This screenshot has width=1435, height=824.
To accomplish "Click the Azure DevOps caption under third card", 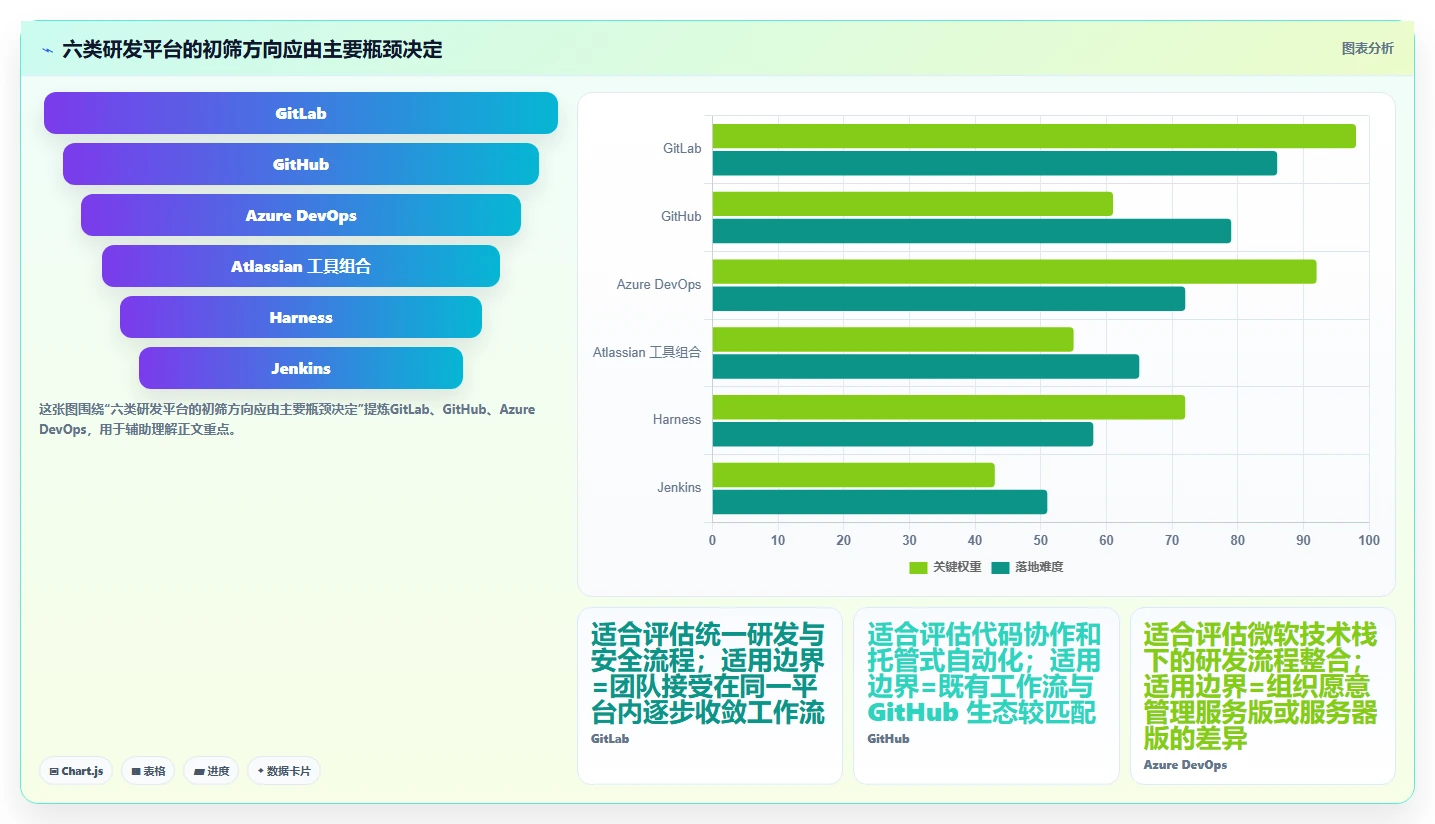I will [1185, 765].
